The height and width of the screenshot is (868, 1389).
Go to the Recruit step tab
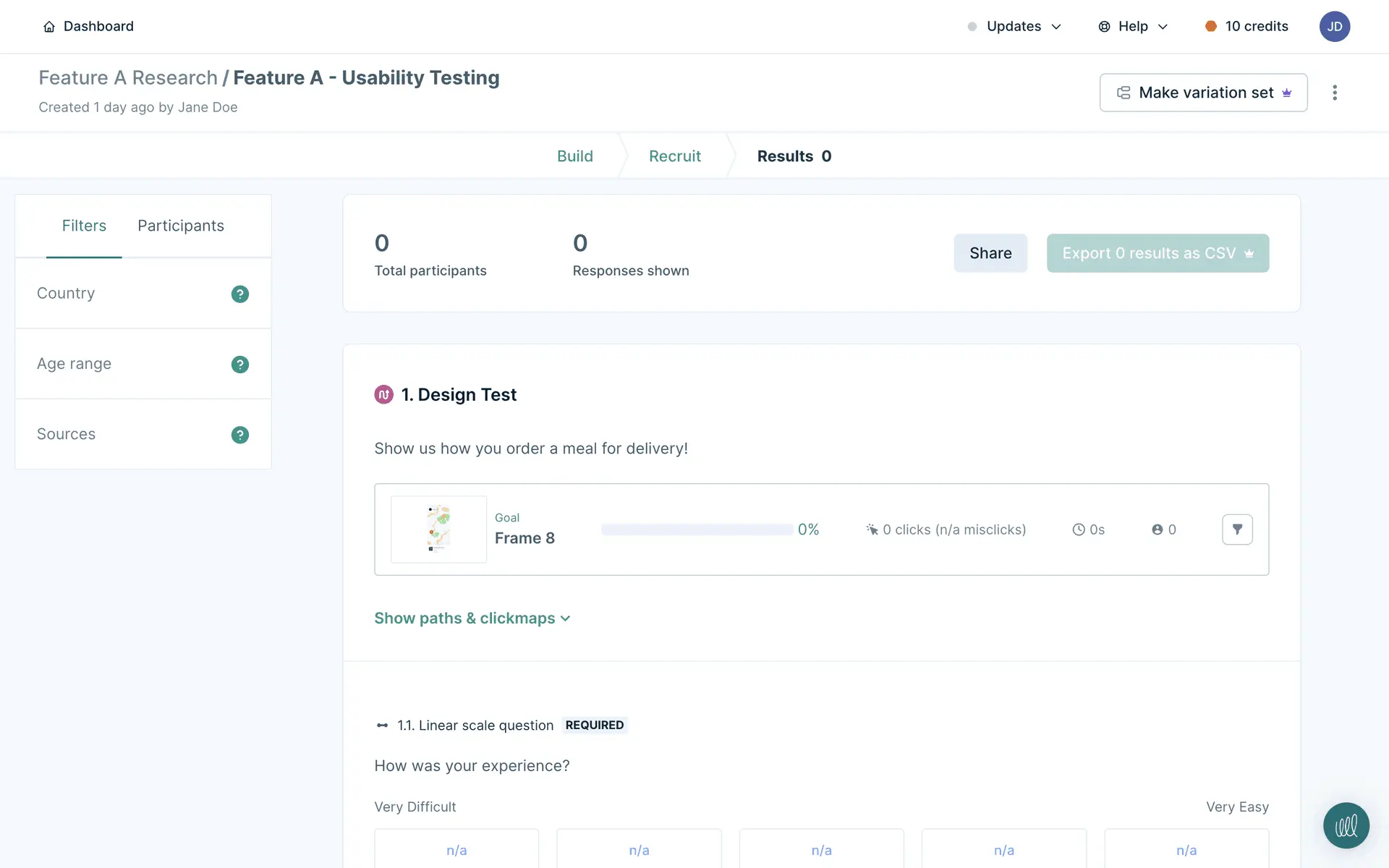(674, 156)
